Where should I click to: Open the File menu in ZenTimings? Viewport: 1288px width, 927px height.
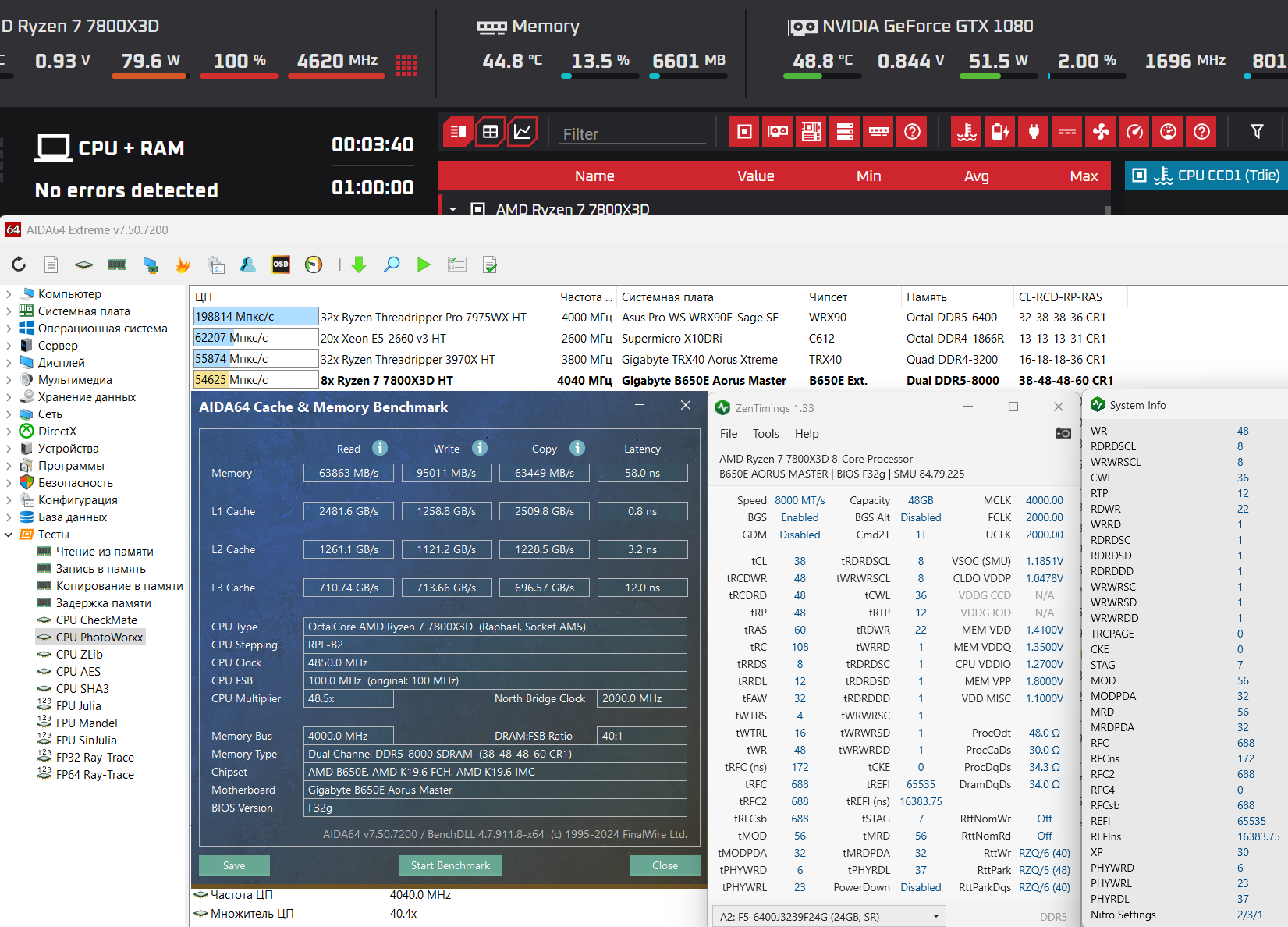(x=729, y=434)
